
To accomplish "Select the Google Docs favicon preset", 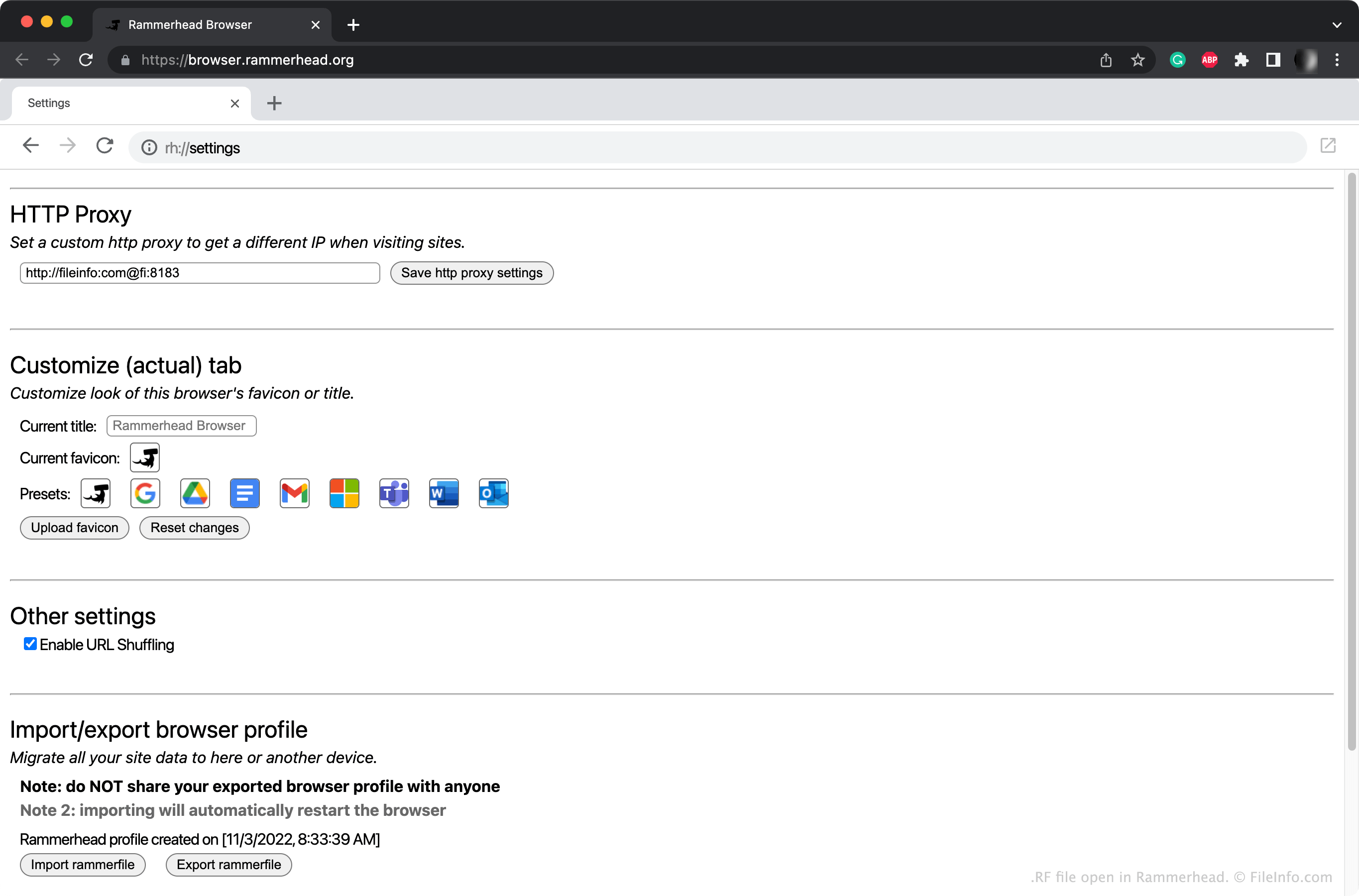I will point(244,493).
